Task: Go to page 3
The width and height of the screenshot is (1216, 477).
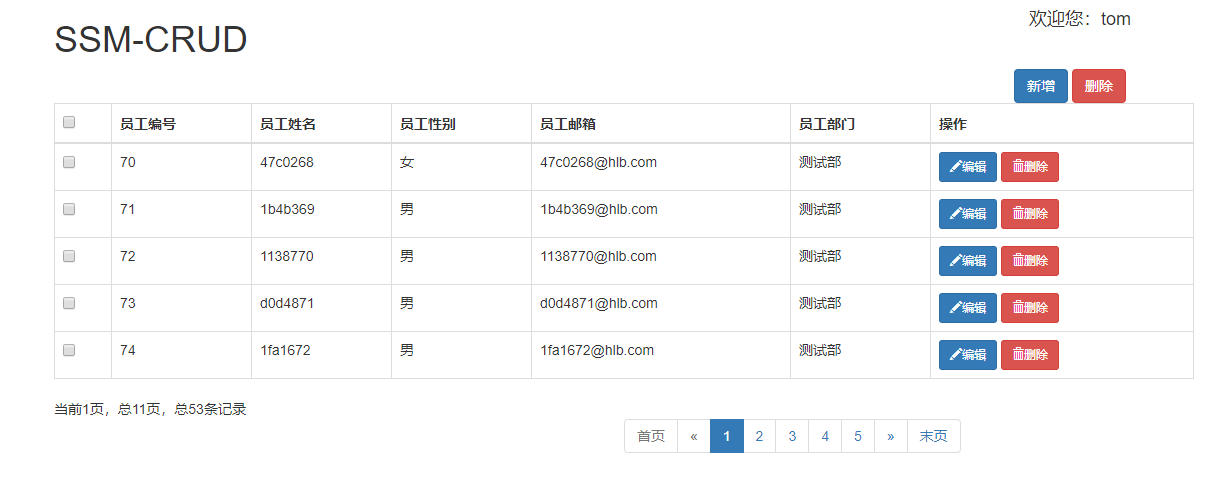Action: (792, 436)
